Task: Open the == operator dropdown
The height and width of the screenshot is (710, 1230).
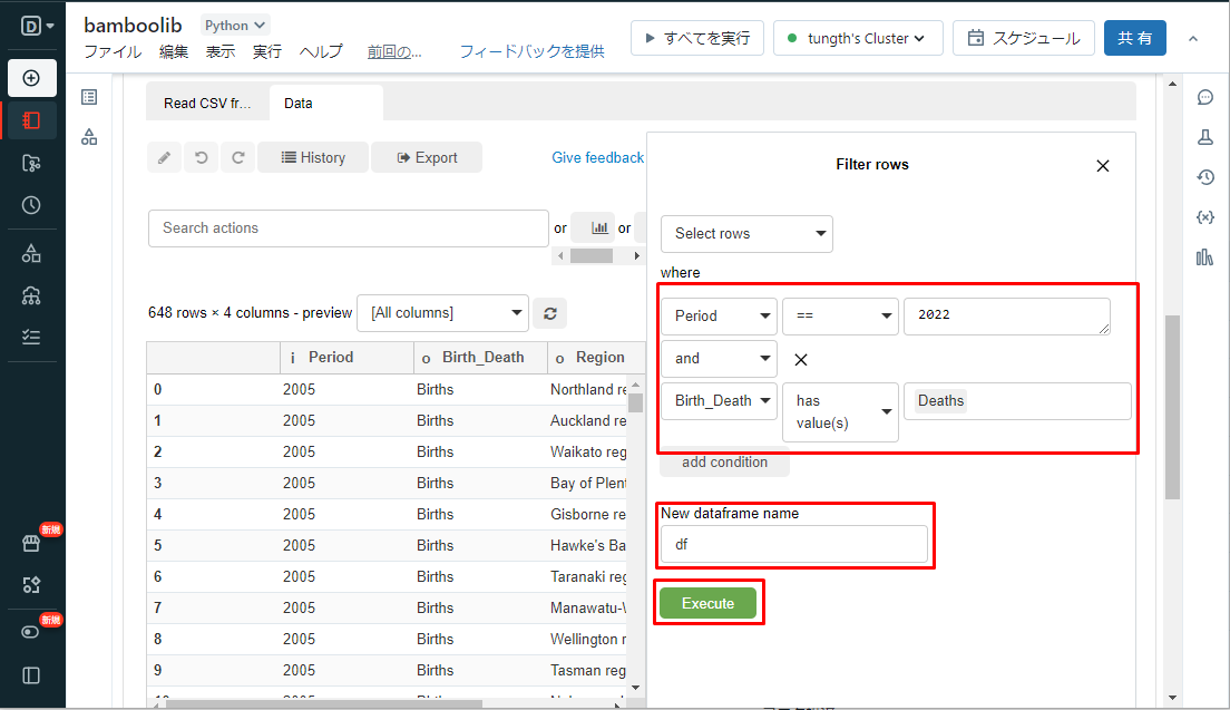Action: click(x=840, y=316)
